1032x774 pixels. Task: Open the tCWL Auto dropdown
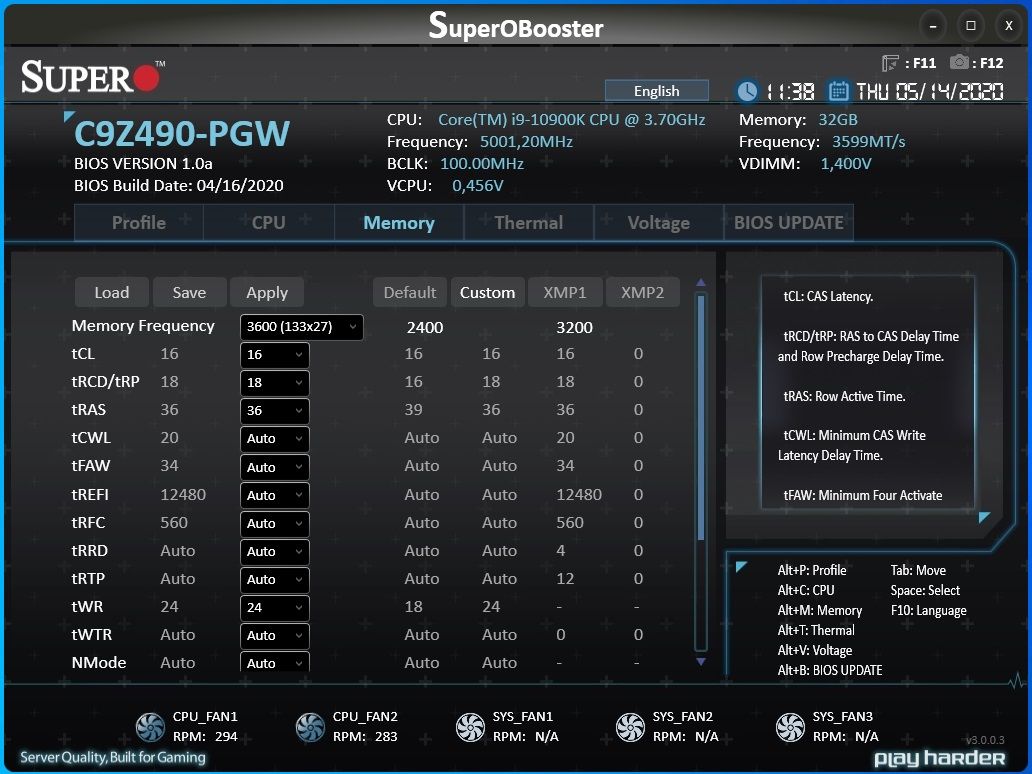[274, 439]
